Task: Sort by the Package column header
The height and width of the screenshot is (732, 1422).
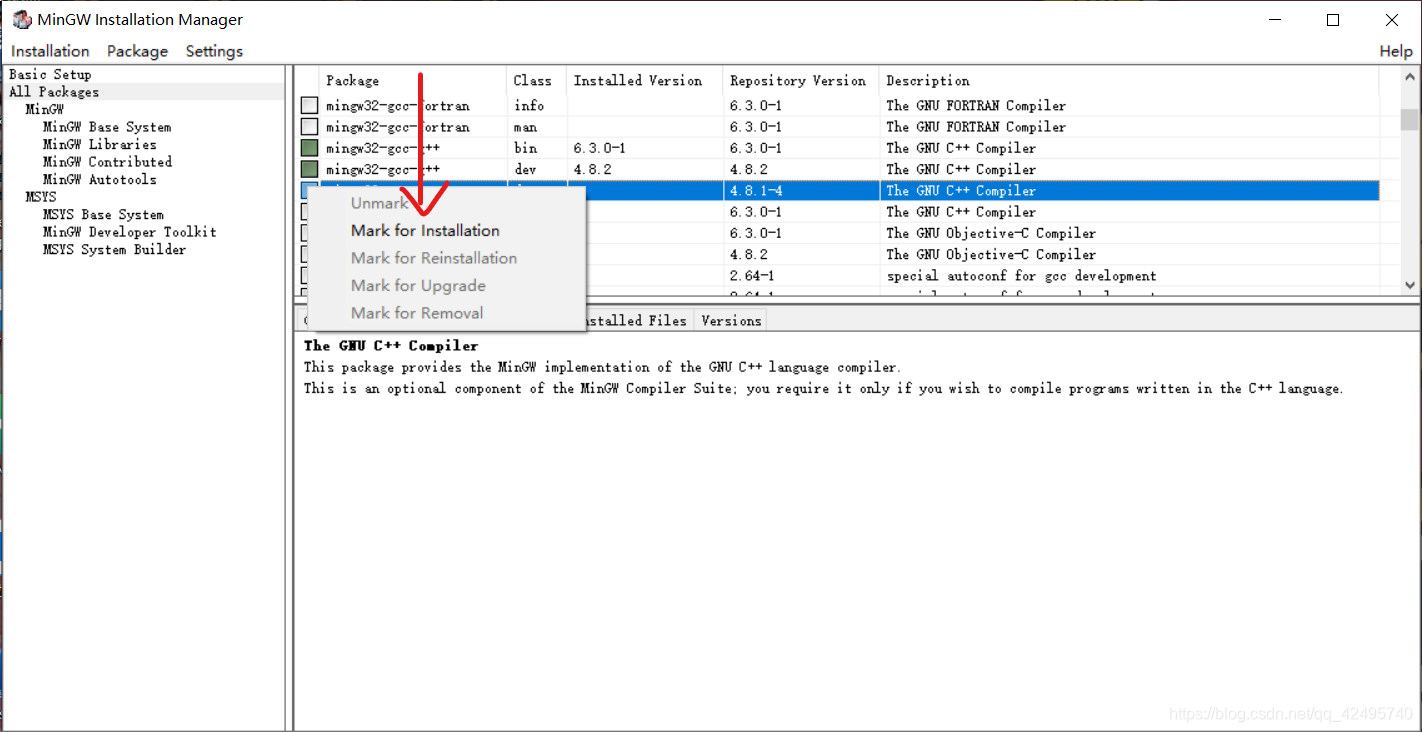Action: pyautogui.click(x=413, y=80)
